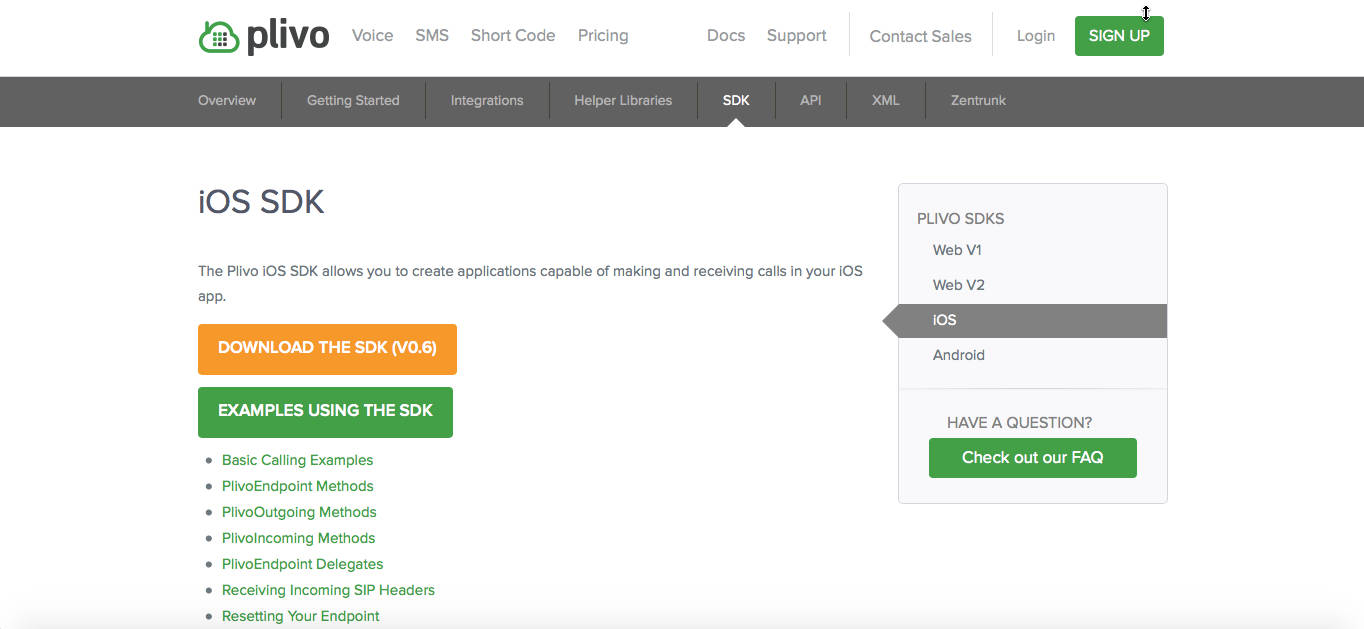Select Android in the Plivo SDKs sidebar
Viewport: 1364px width, 629px height.
958,354
